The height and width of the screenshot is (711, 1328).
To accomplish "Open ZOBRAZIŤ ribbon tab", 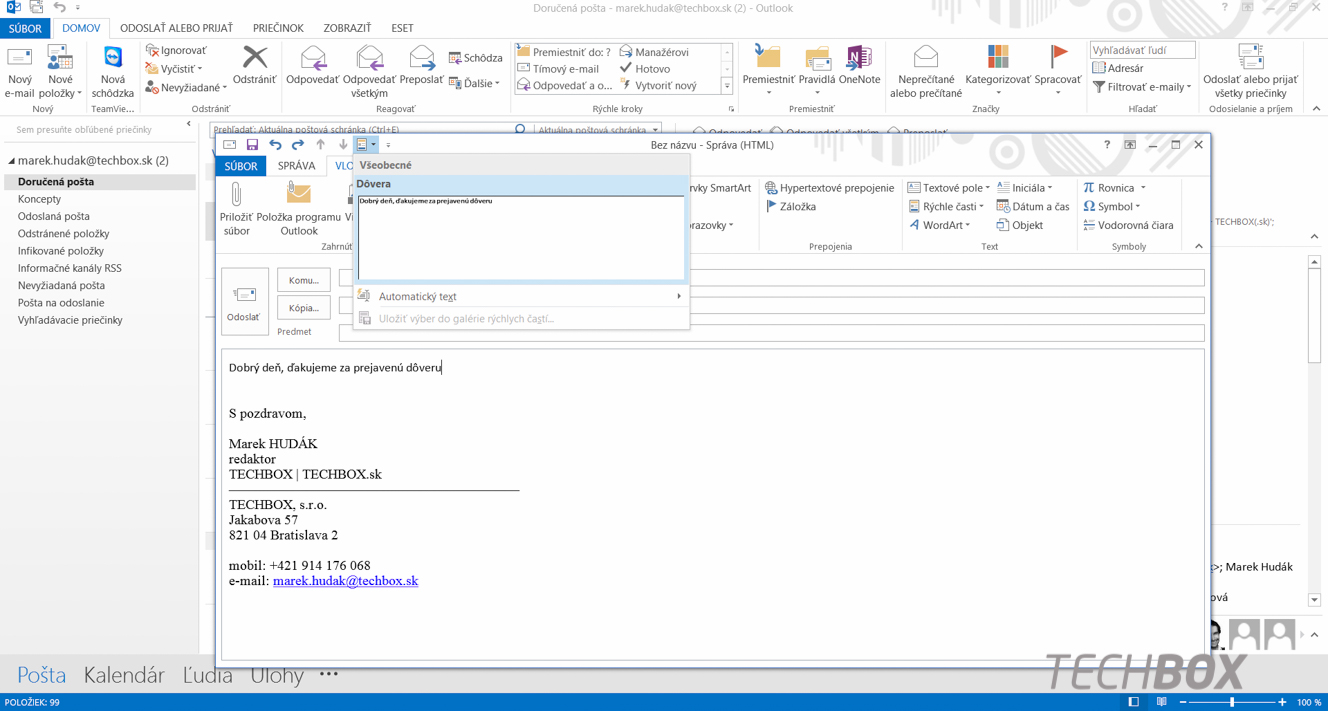I will pyautogui.click(x=347, y=28).
